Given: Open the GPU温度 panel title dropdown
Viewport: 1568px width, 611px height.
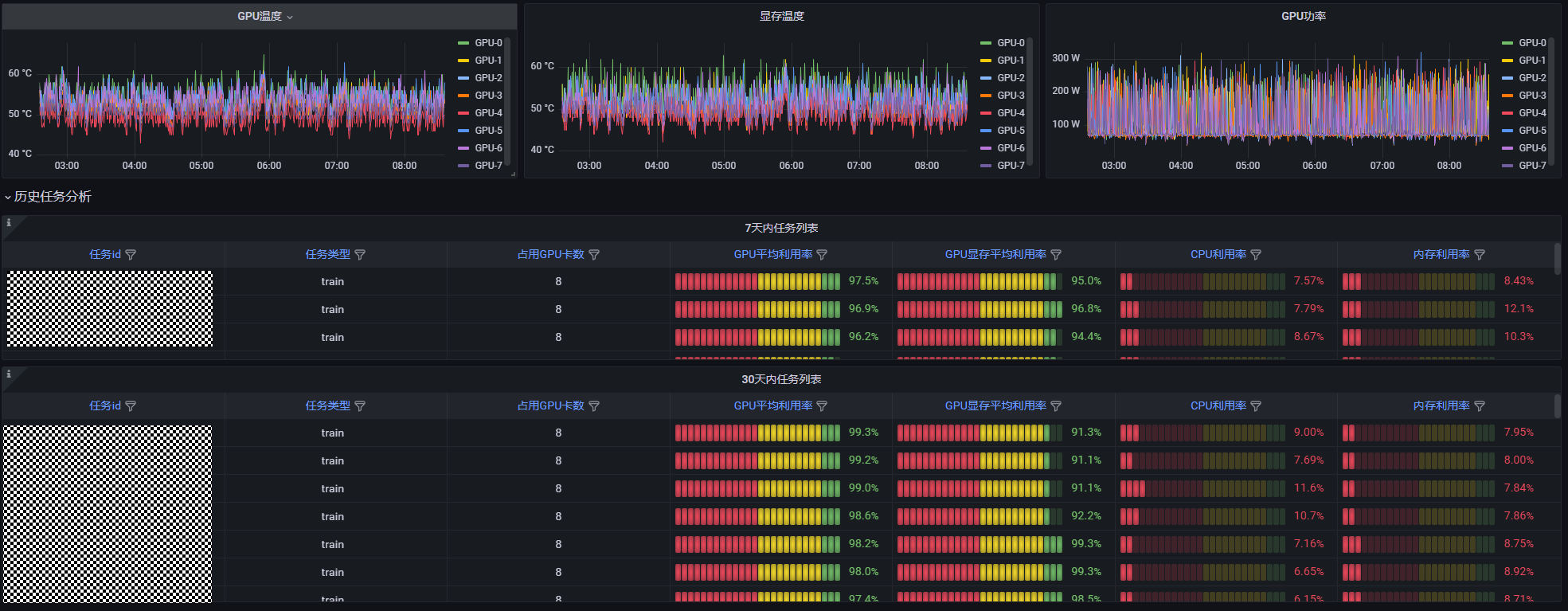Looking at the screenshot, I should 264,17.
